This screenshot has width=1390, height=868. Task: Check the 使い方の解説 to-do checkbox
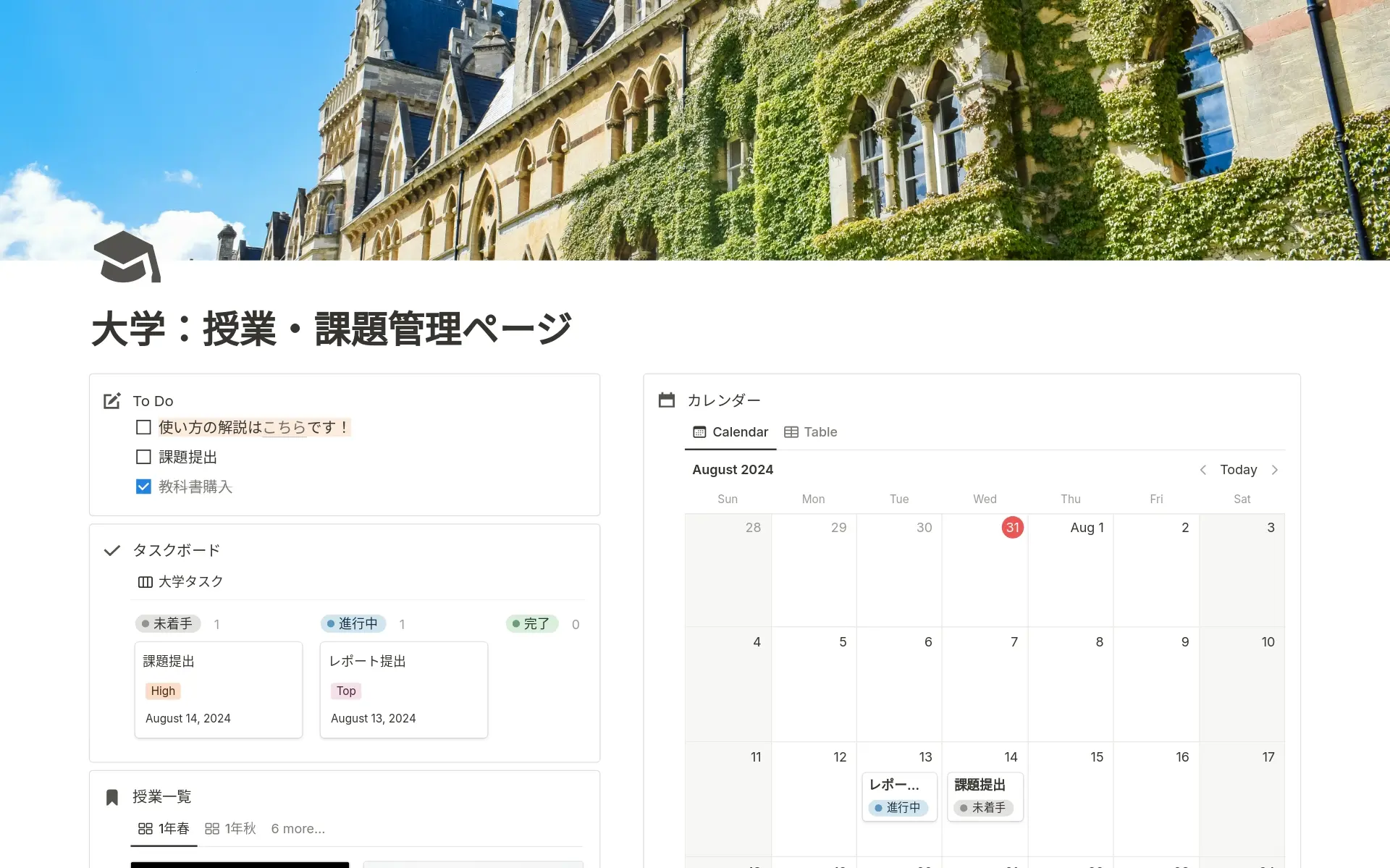click(143, 427)
